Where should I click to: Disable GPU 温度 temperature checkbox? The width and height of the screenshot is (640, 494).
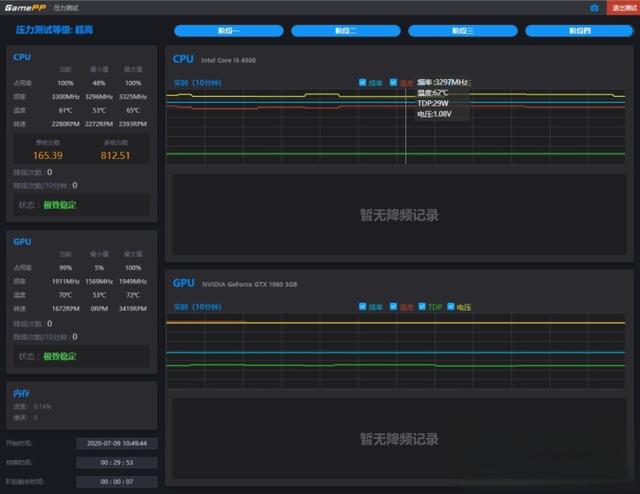pyautogui.click(x=394, y=306)
